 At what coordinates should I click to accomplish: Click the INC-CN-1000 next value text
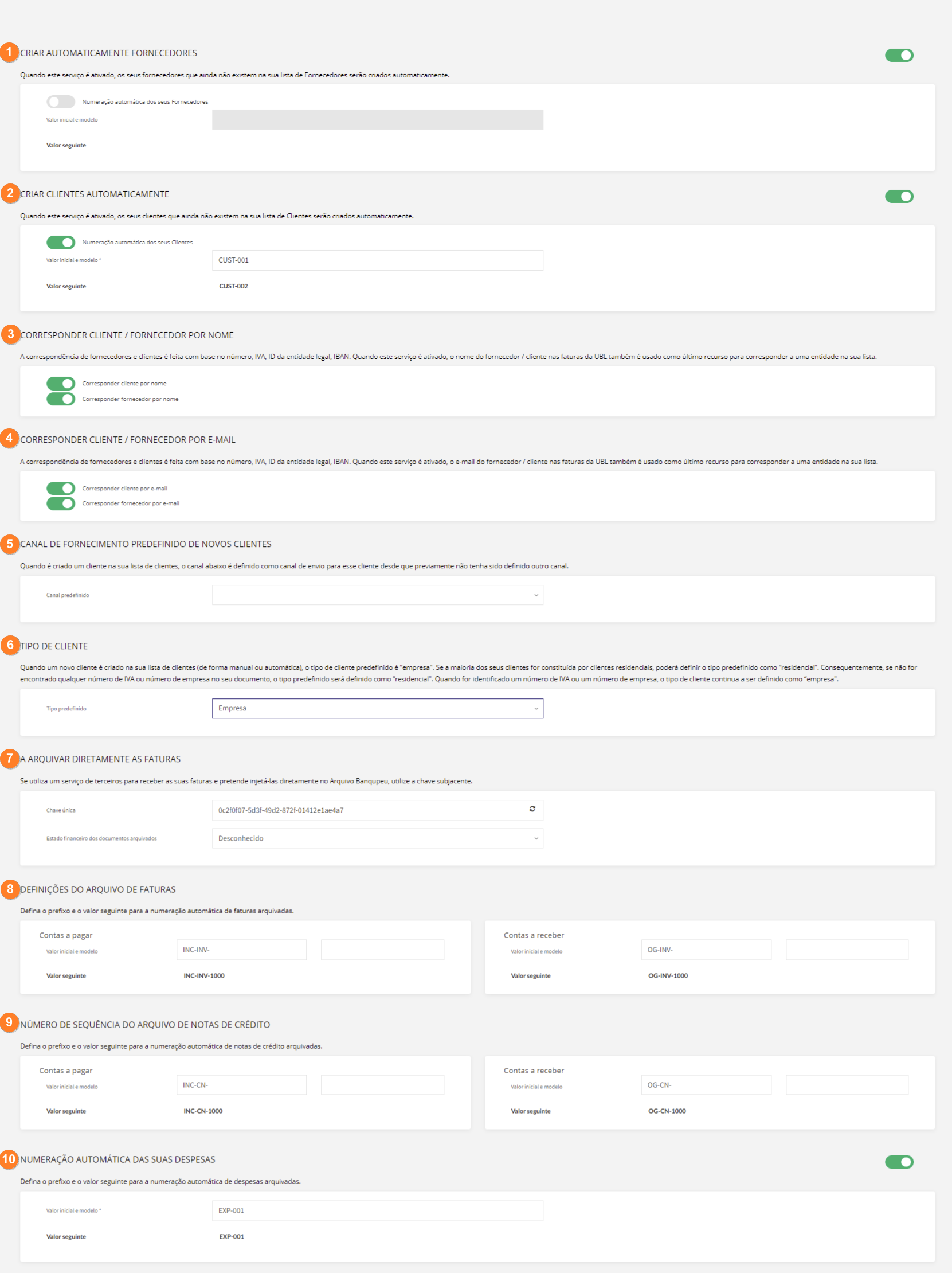tap(202, 1111)
